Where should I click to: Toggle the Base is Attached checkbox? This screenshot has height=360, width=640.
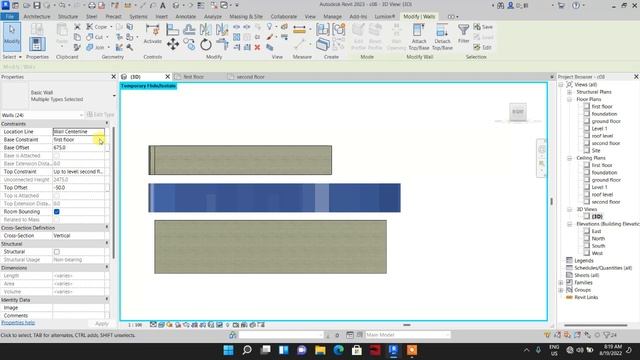57,156
